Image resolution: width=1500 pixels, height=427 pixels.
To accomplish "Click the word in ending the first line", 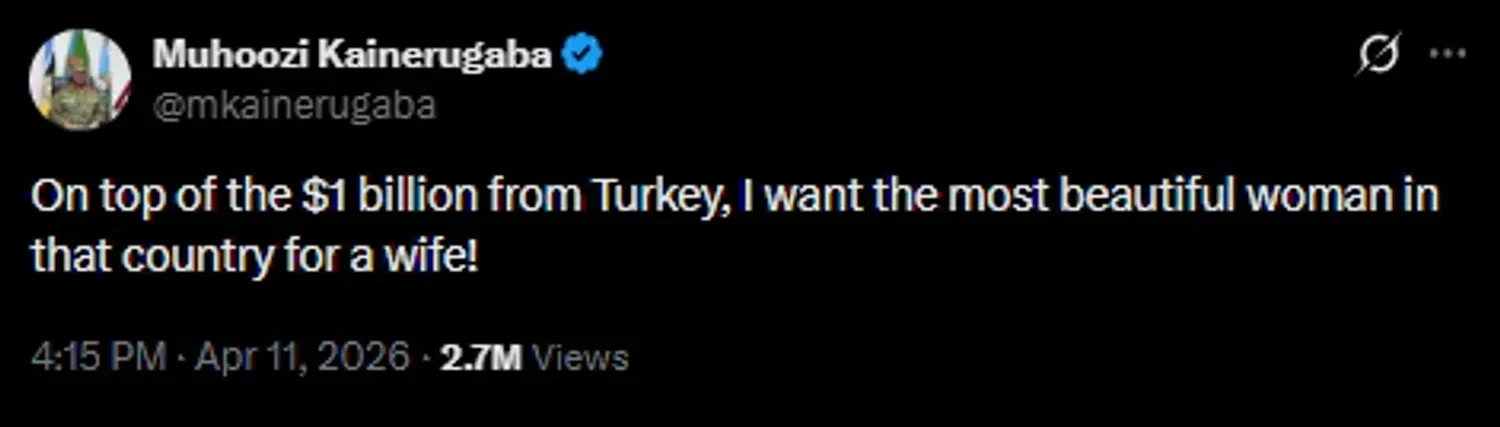I will (1423, 198).
